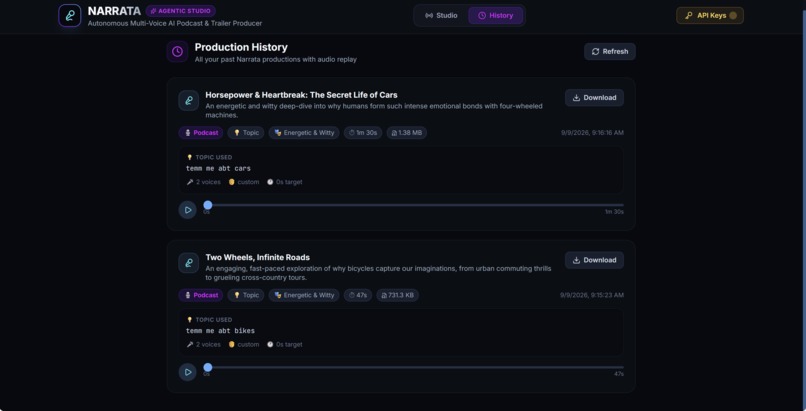Refresh the production history list

610,51
